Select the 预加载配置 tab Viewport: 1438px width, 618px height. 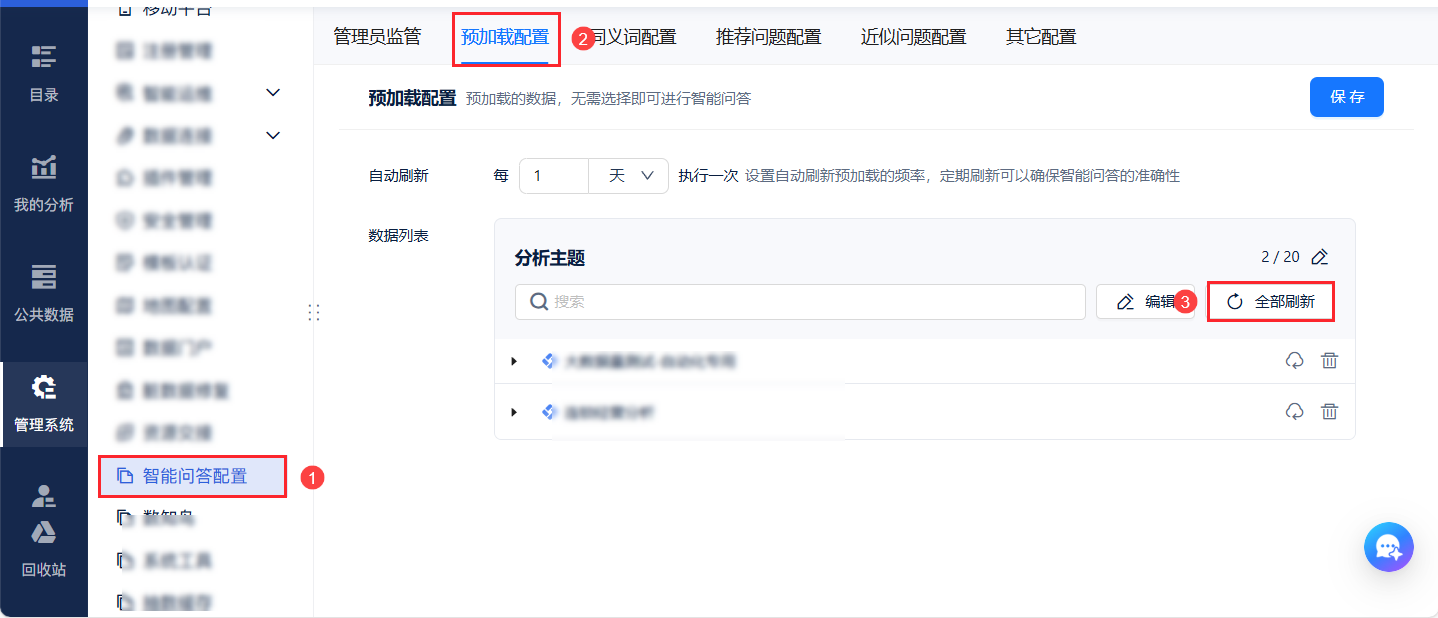click(x=505, y=38)
